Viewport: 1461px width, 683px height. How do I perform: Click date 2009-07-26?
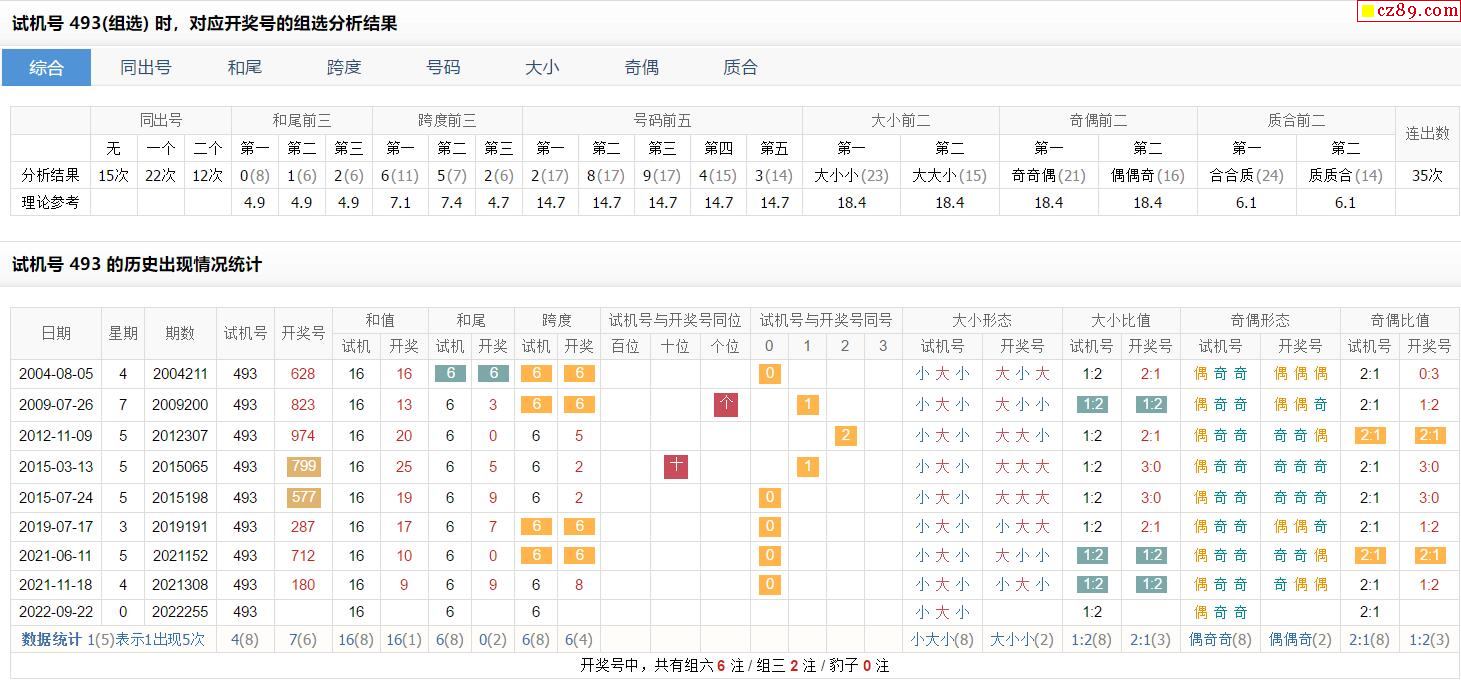(x=56, y=405)
